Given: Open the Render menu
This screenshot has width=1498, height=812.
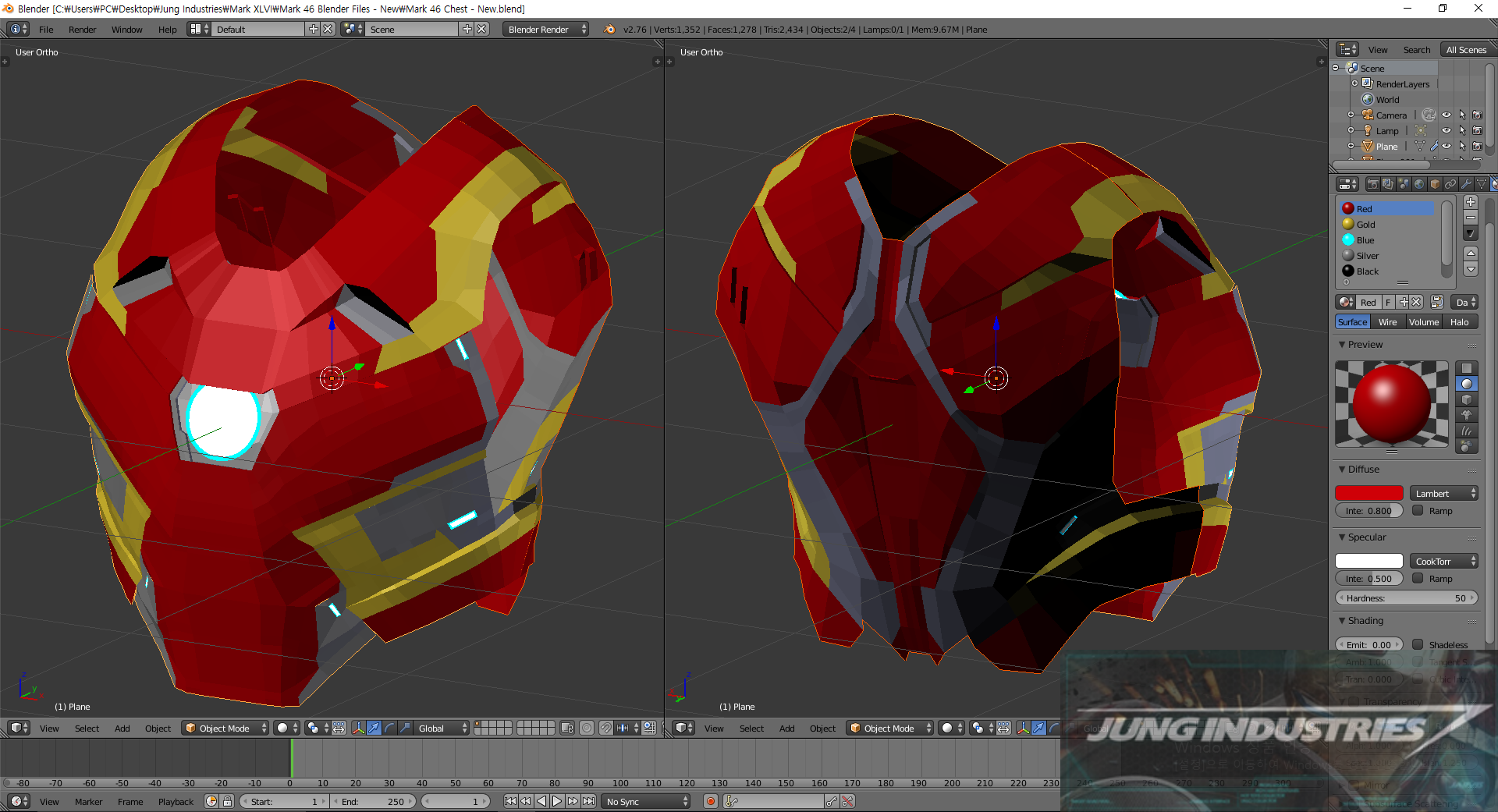Looking at the screenshot, I should click(x=82, y=29).
